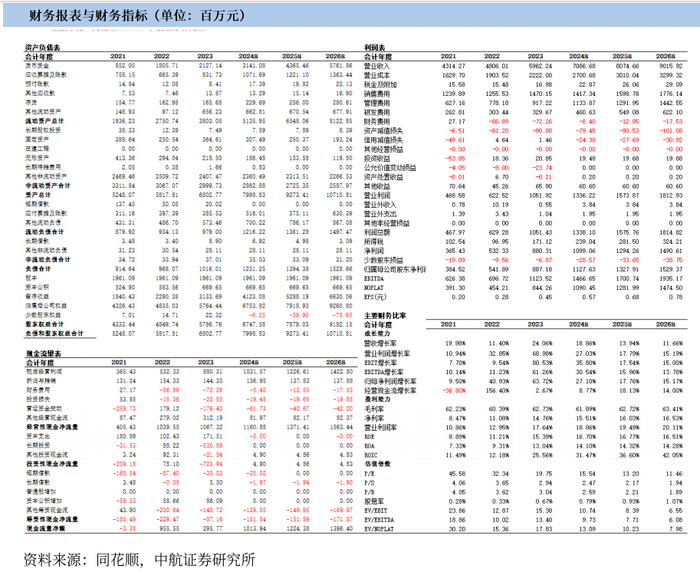700x572 pixels.
Task: Click the 资产总计 row label
Action: (38, 195)
